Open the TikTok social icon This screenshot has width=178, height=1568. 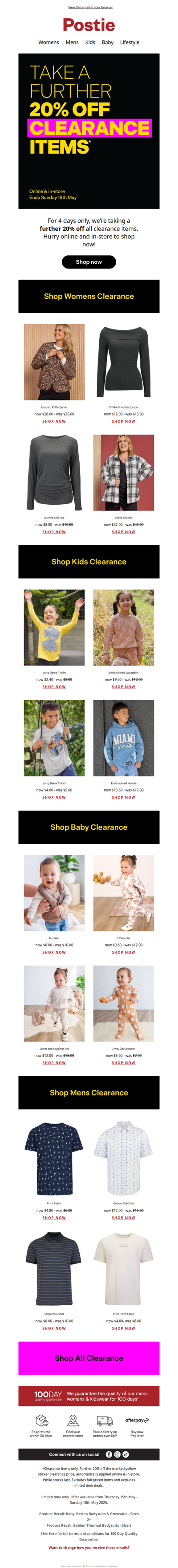point(125,1454)
